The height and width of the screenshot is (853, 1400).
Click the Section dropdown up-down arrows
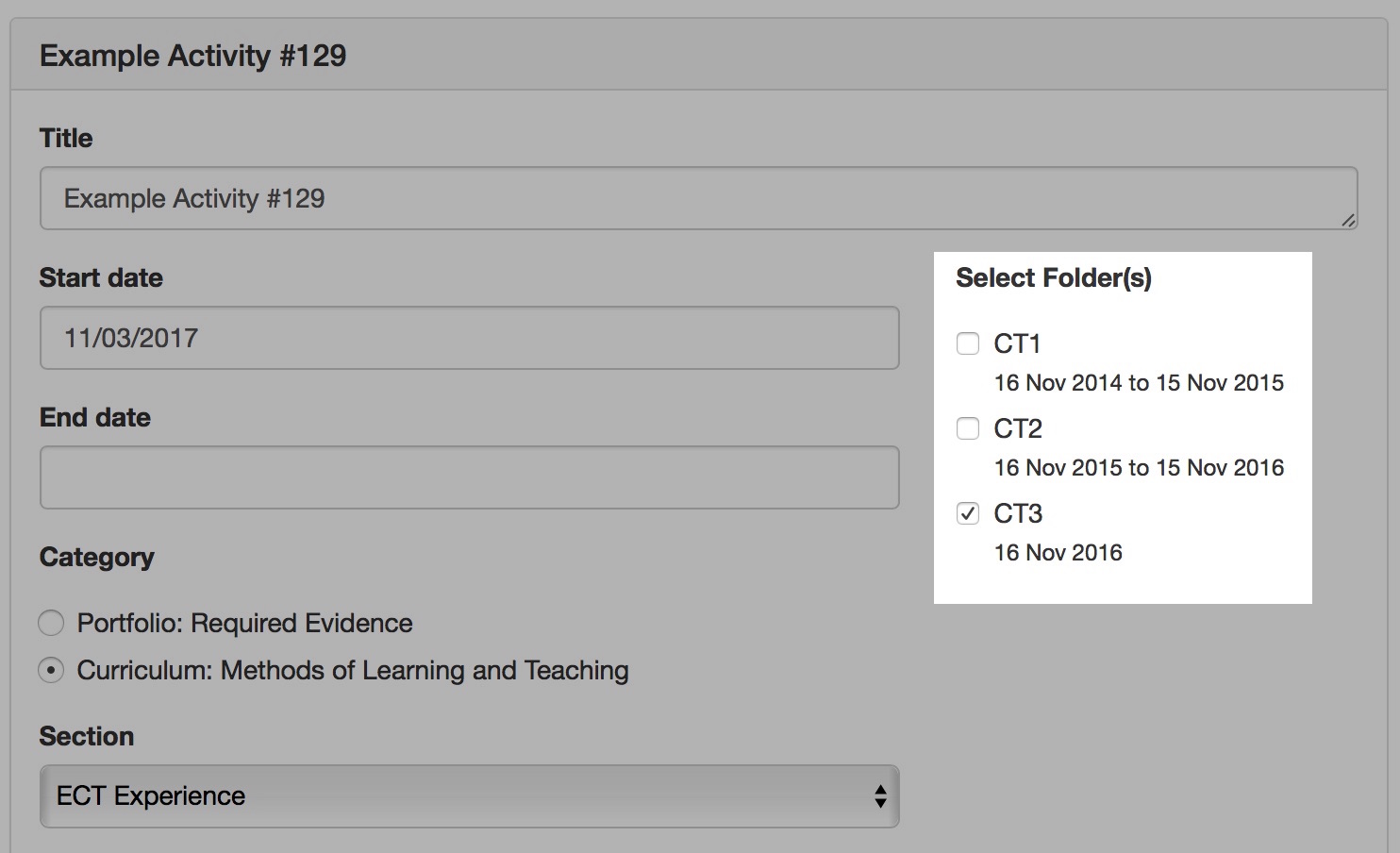coord(879,796)
